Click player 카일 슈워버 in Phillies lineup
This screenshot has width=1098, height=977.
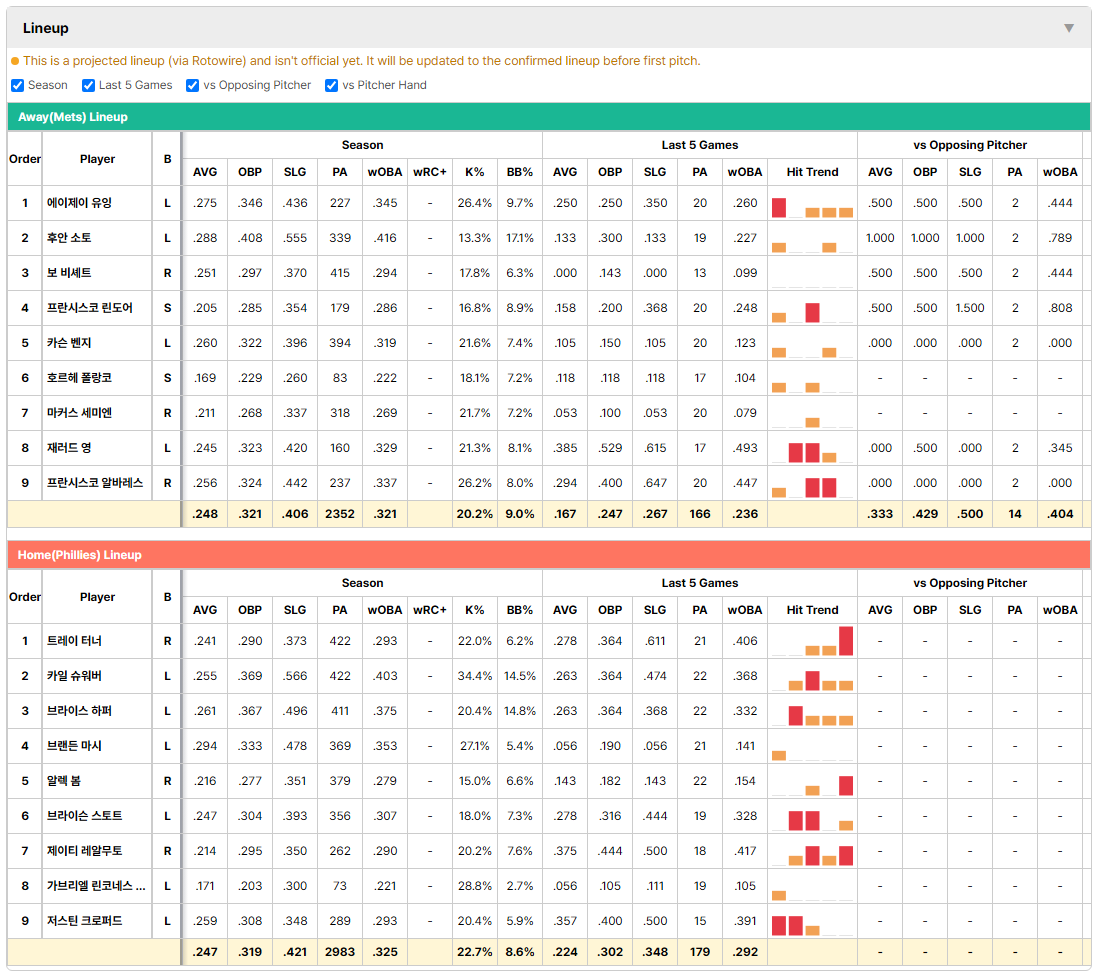[x=74, y=676]
